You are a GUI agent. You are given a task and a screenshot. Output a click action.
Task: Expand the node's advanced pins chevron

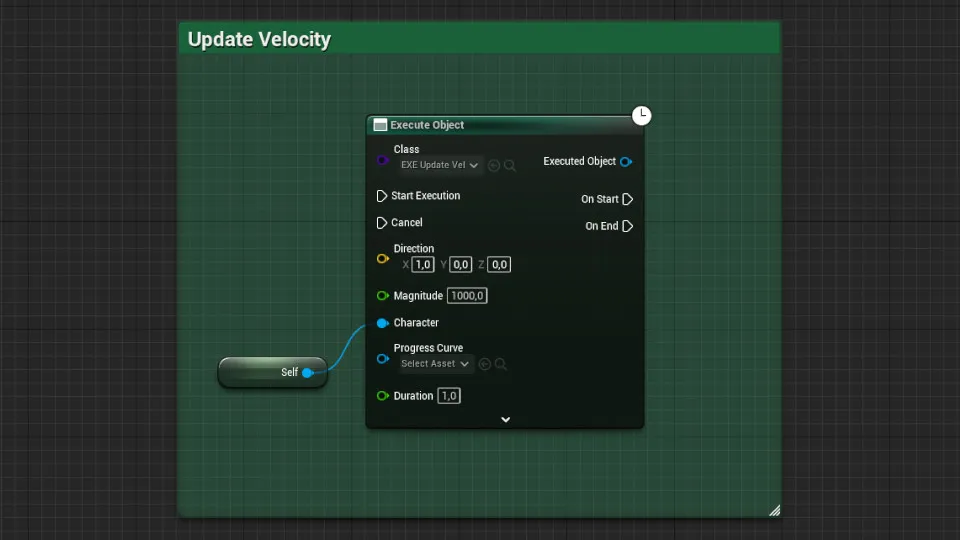(x=505, y=419)
